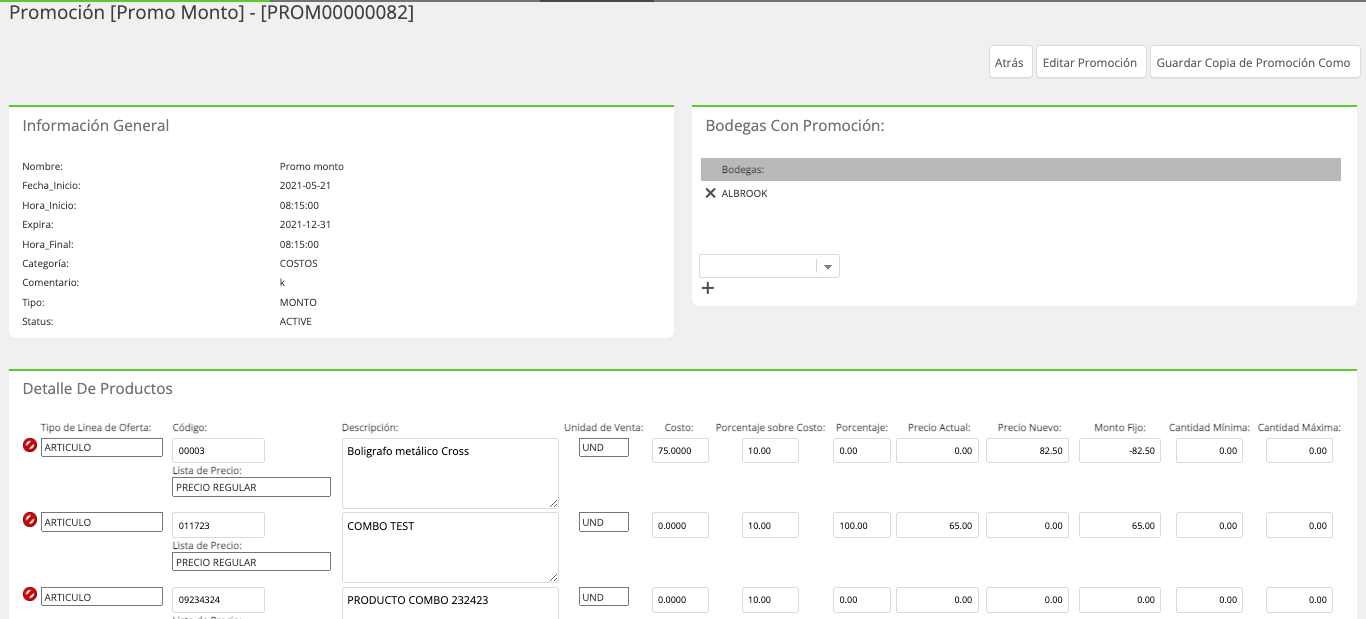
Task: Click the Detalle De Productos heading
Action: [x=98, y=388]
